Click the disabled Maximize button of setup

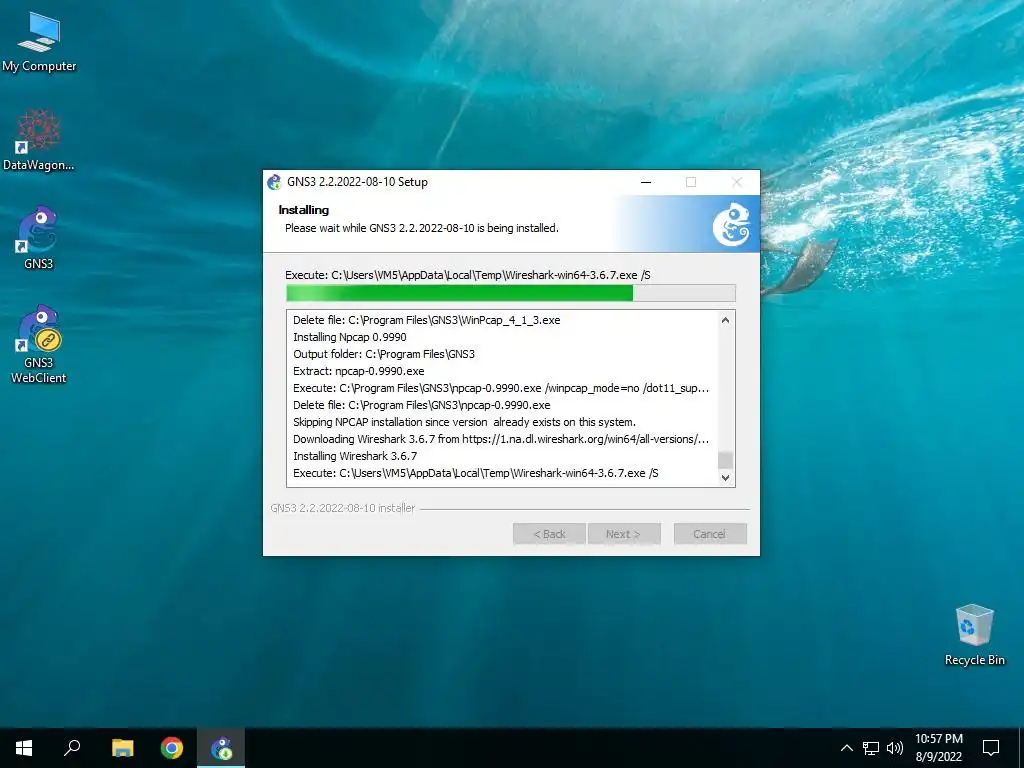point(691,182)
